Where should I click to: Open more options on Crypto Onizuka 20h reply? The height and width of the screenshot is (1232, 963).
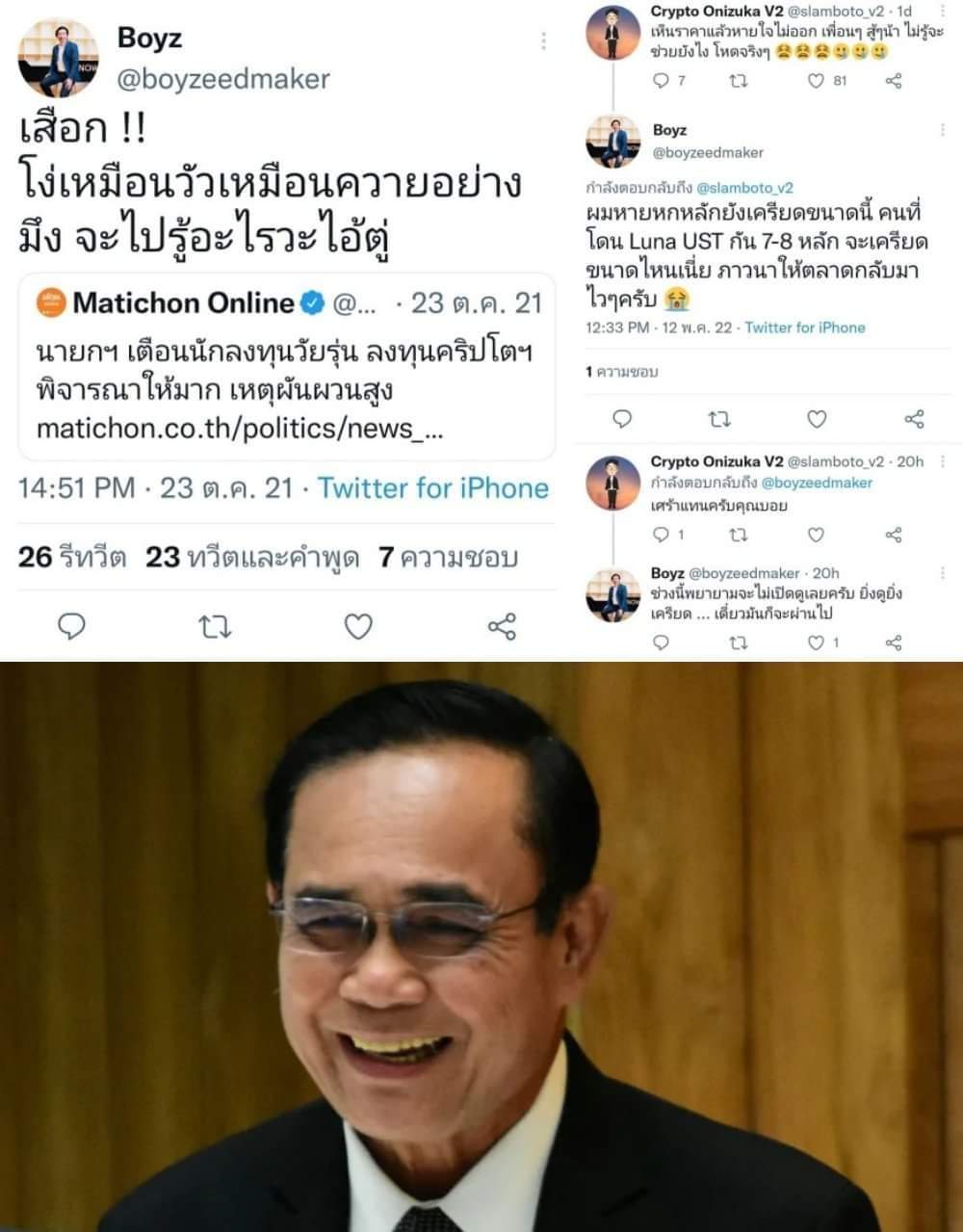(944, 462)
